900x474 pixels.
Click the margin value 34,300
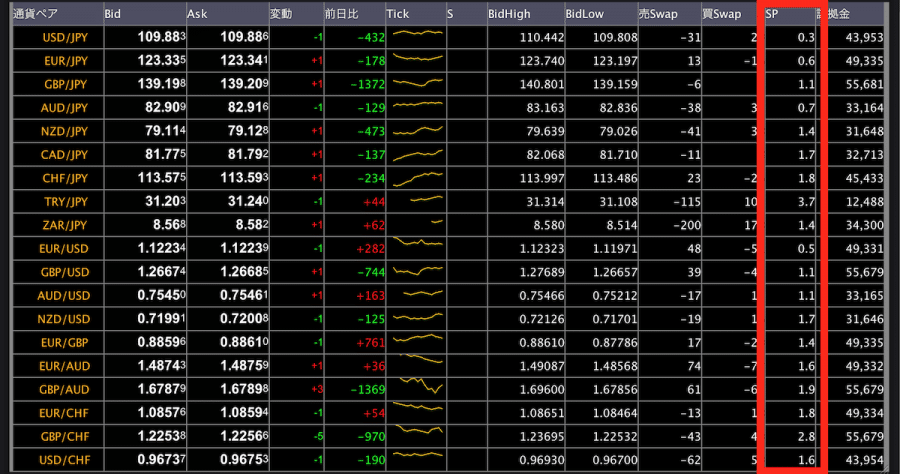(864, 226)
